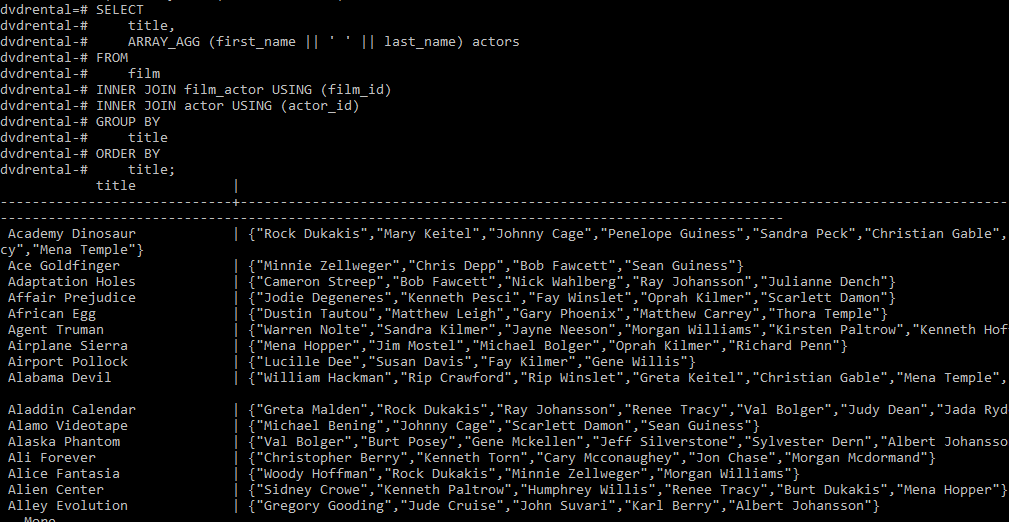Click the "Ace Goldfinger" title row

coord(64,266)
